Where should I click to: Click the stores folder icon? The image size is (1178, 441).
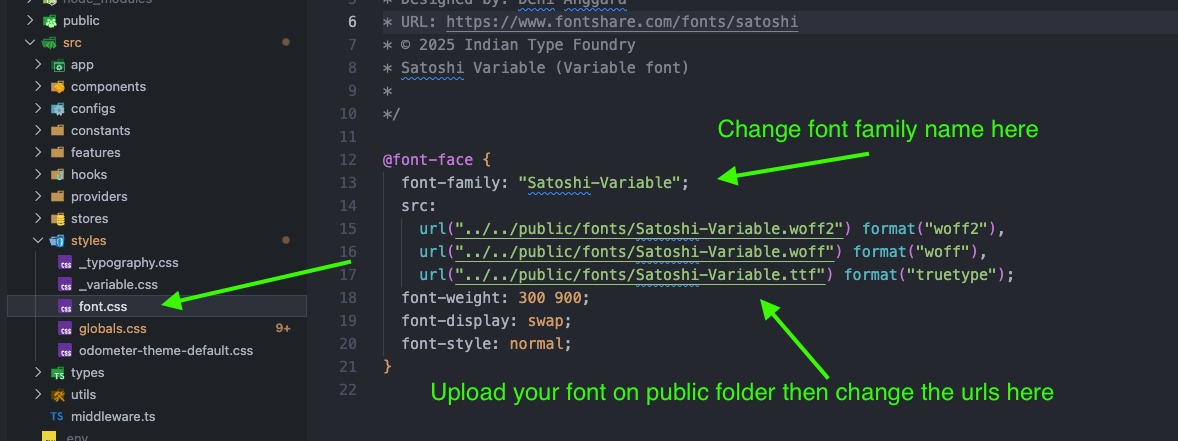point(58,219)
